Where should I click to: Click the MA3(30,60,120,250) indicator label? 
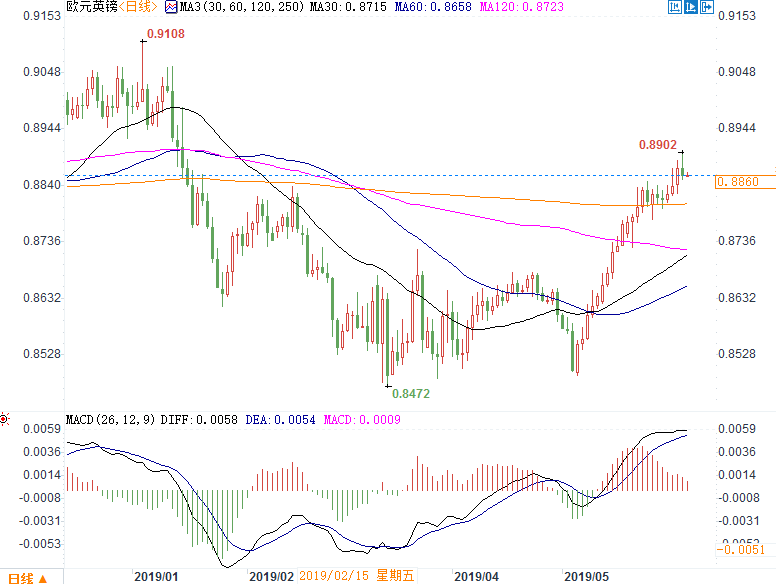click(x=223, y=8)
